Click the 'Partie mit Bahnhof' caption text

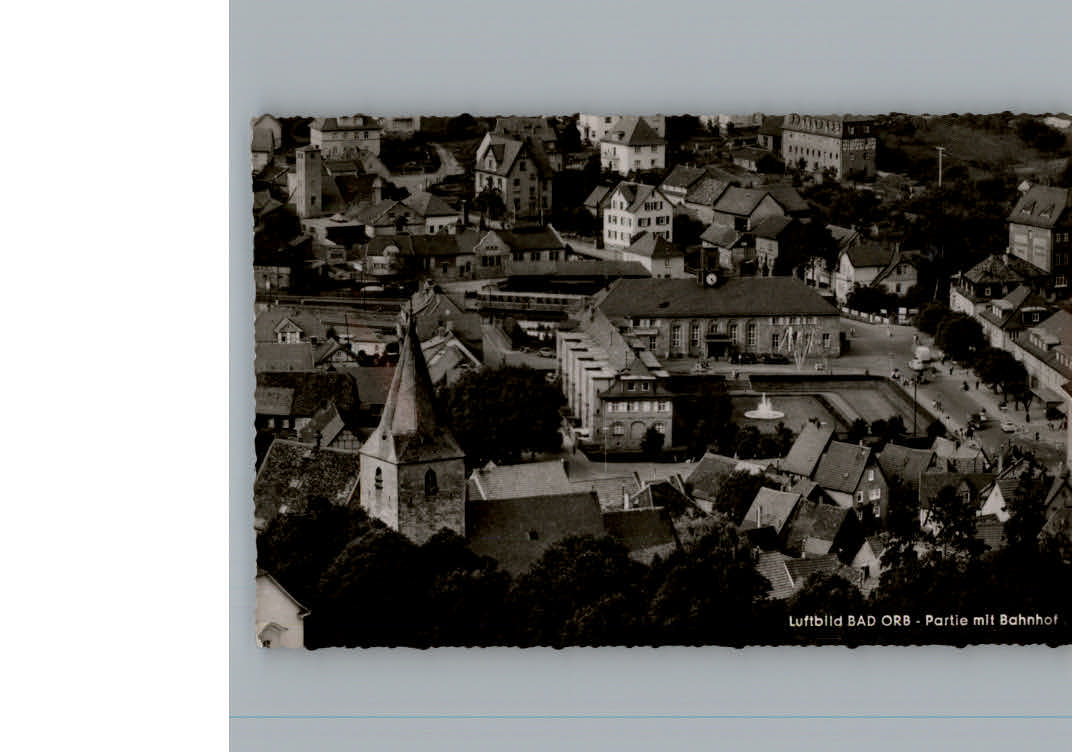(x=991, y=620)
